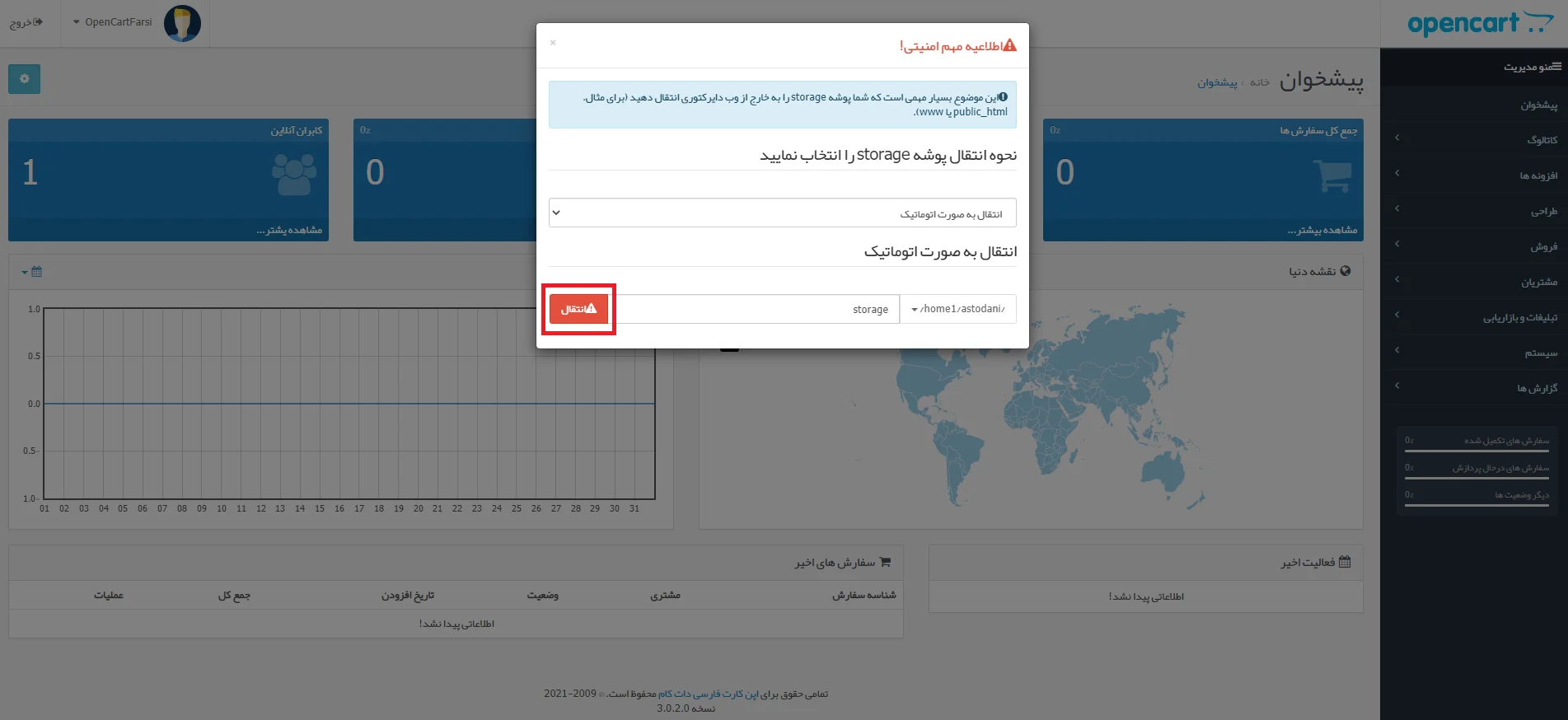
Task: Click the globe icon beside نقشه دنیا
Action: 1345,271
